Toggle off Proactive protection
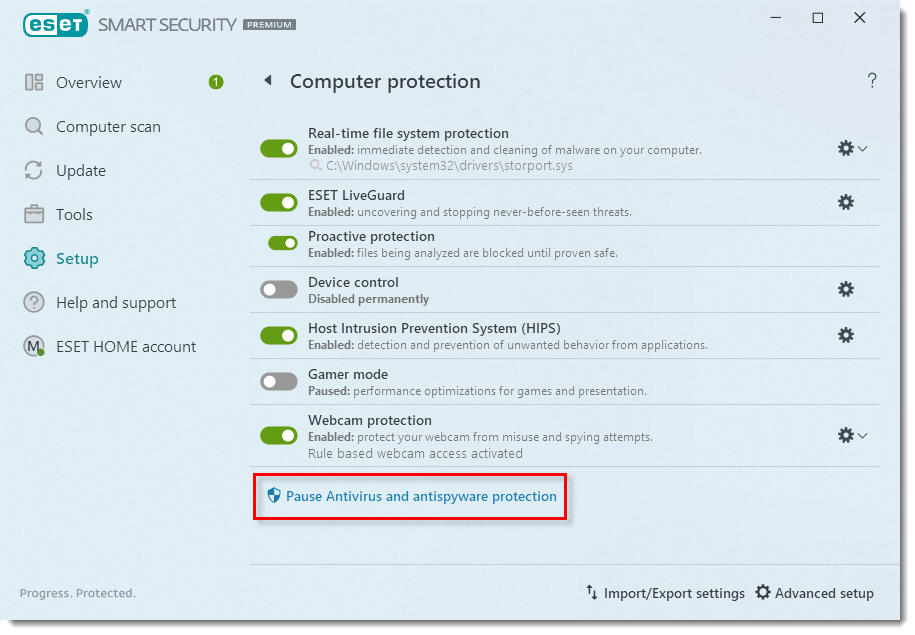 pyautogui.click(x=283, y=243)
